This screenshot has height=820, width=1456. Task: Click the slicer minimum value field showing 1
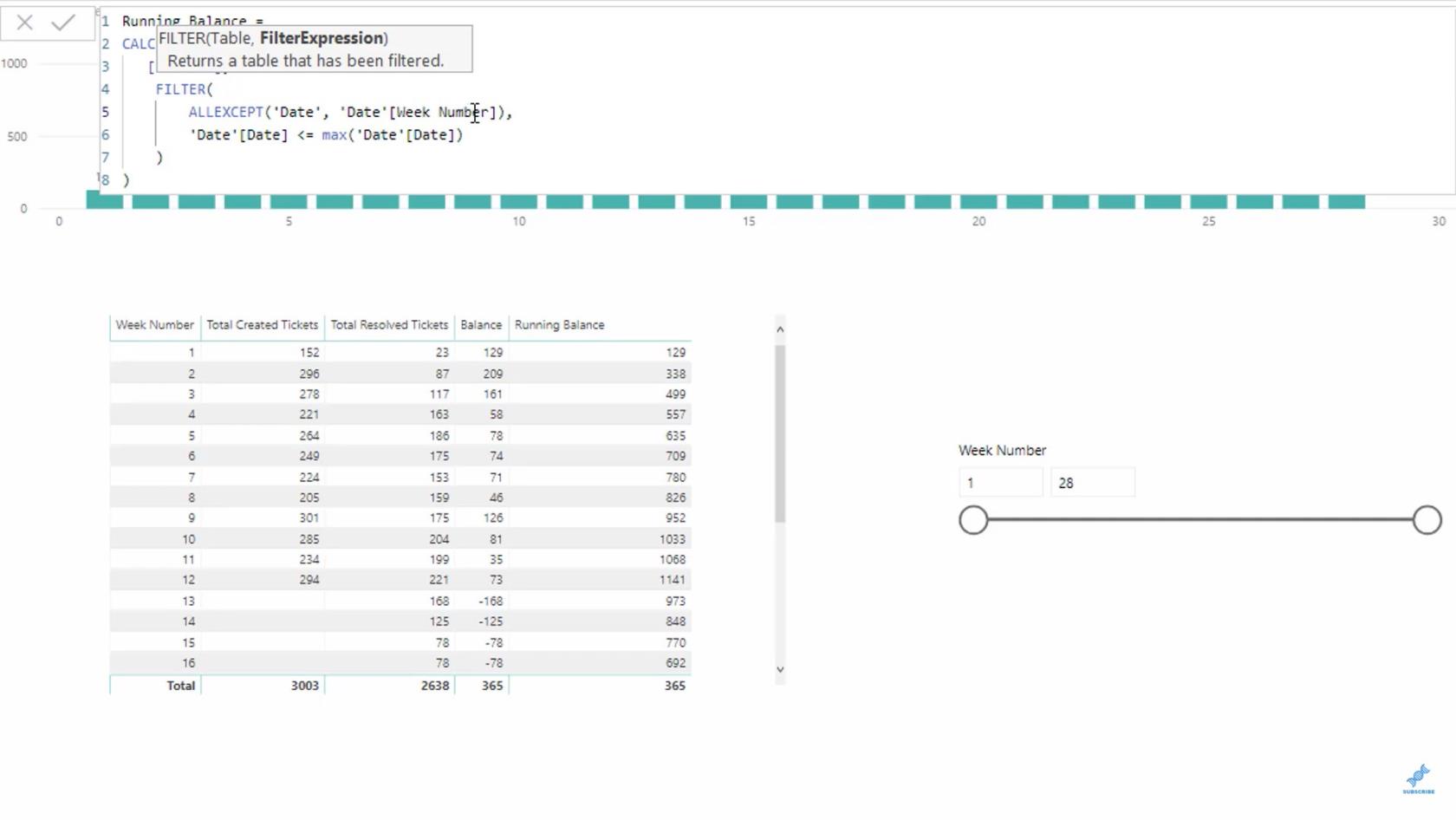tap(1001, 483)
